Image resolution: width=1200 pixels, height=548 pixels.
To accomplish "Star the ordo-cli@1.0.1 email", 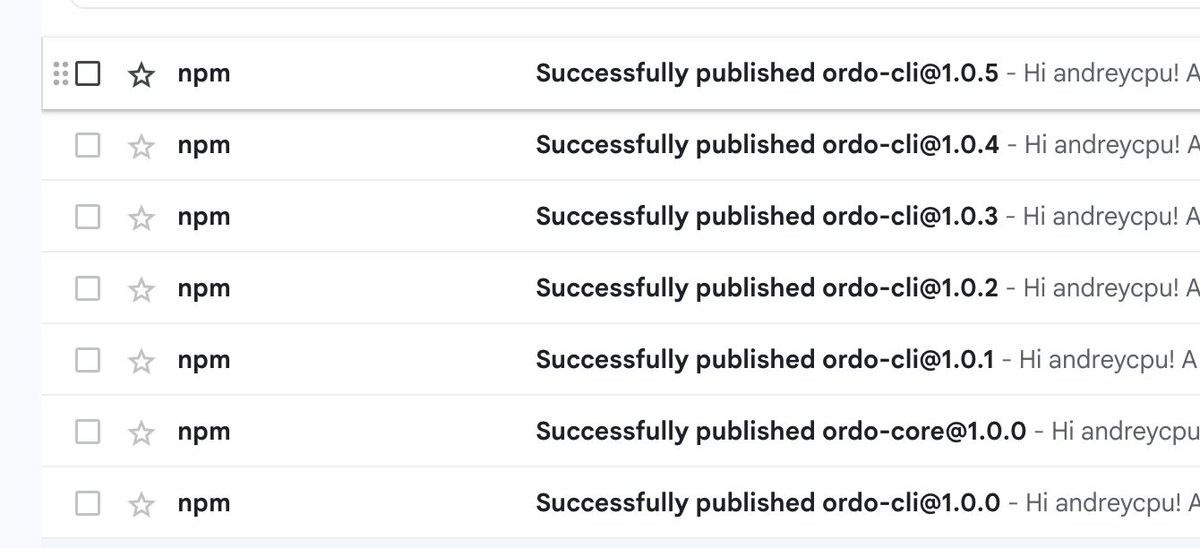I will coord(142,361).
